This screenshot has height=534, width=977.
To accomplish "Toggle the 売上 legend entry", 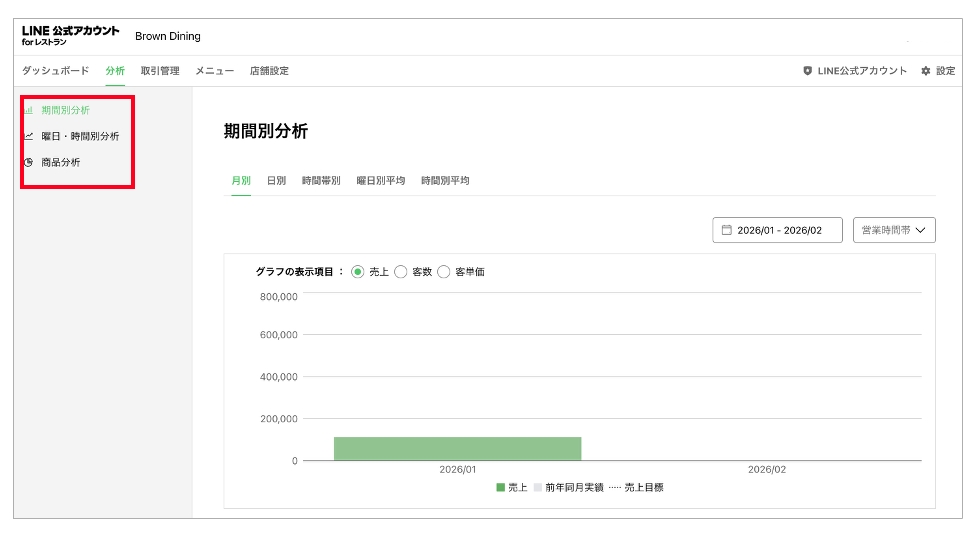I will pyautogui.click(x=512, y=487).
